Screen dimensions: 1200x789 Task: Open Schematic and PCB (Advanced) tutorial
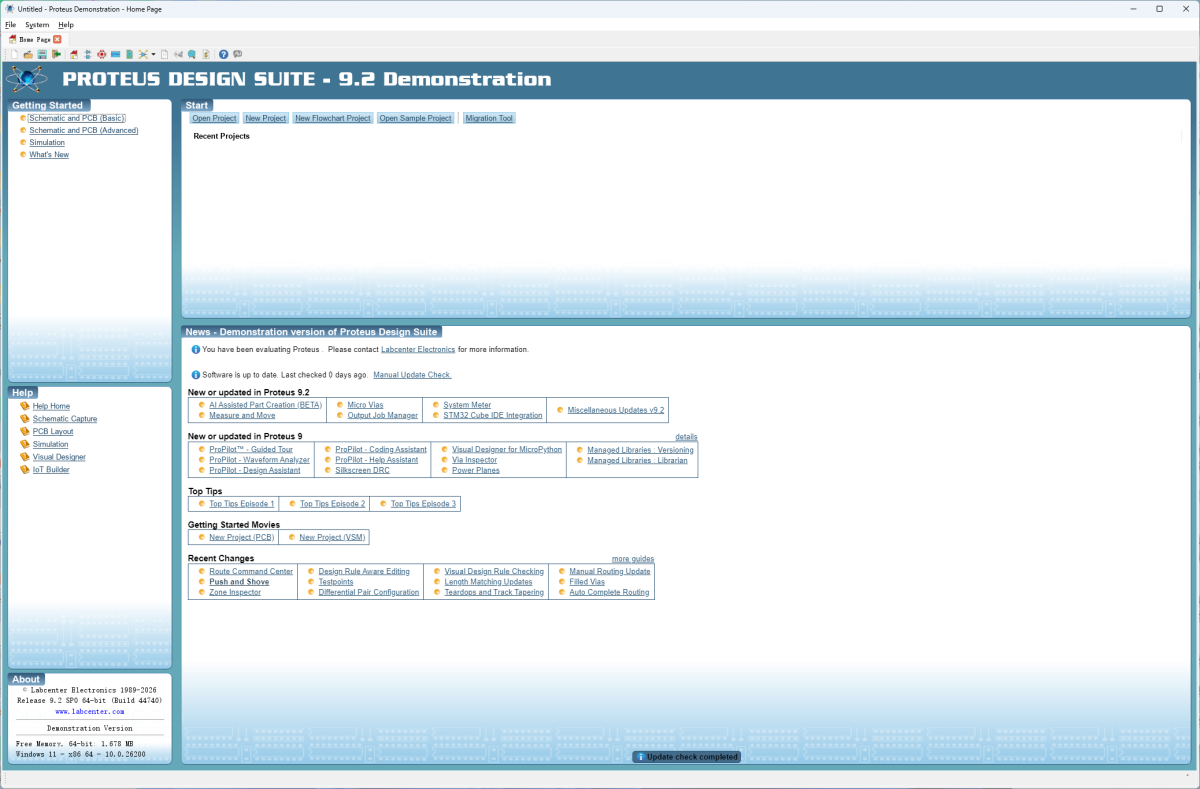point(84,130)
